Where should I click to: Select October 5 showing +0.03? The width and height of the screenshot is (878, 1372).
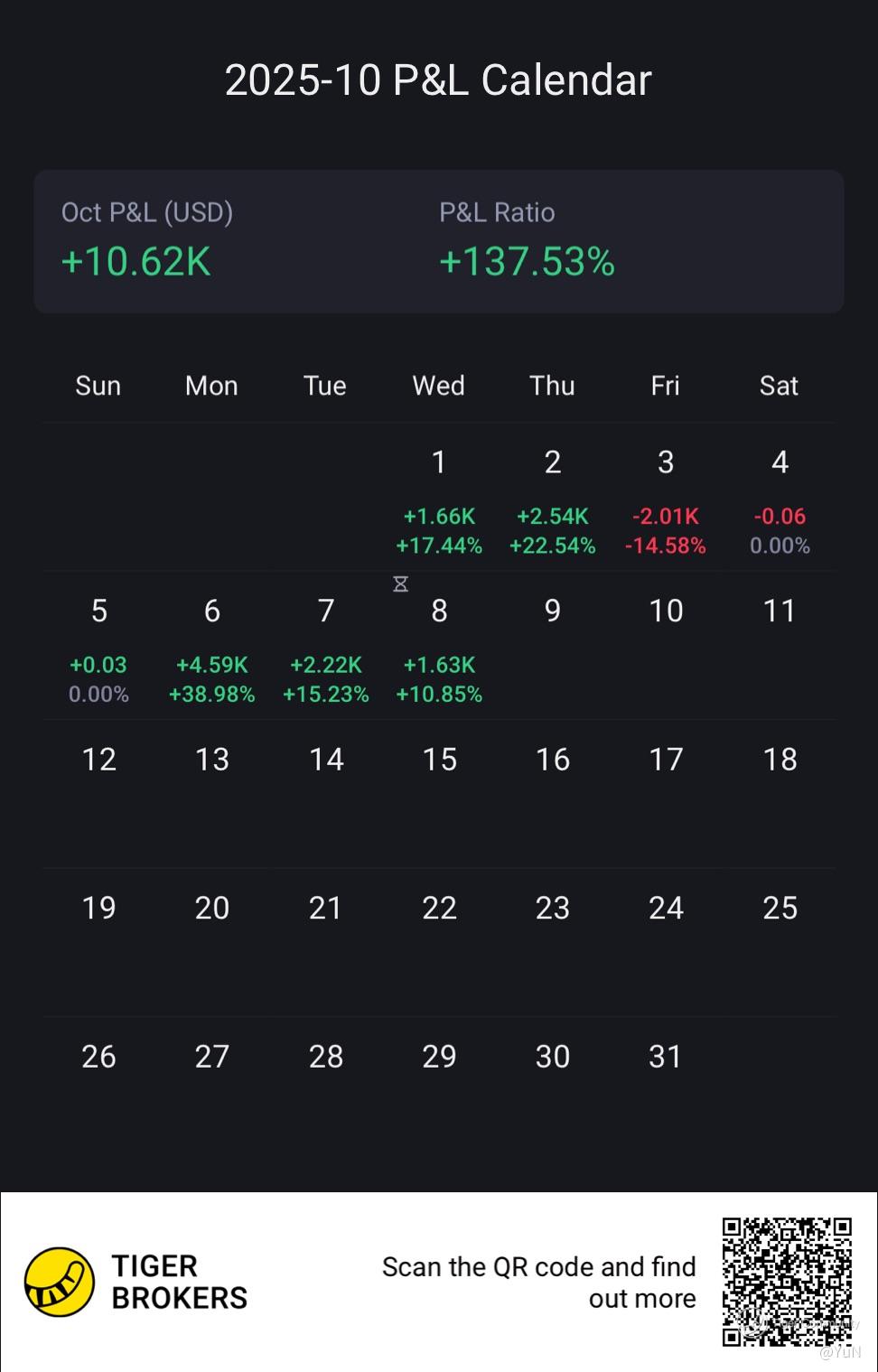[x=99, y=650]
